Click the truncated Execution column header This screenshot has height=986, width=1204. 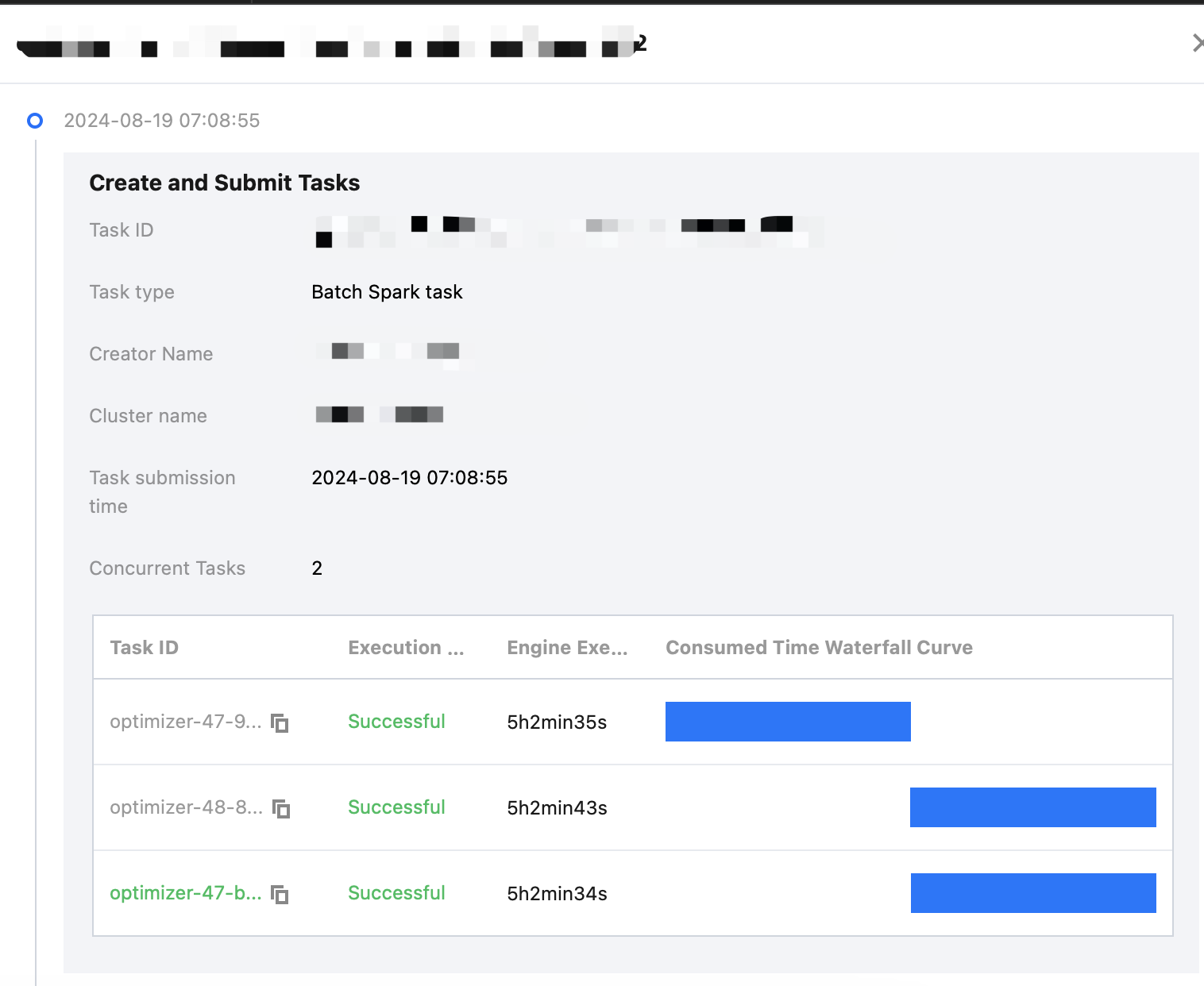tap(406, 648)
